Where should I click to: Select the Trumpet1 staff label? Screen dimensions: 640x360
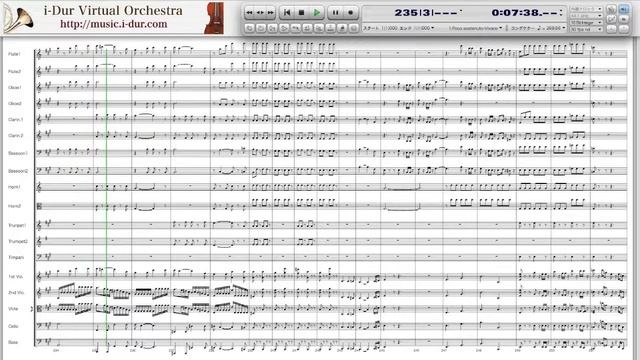tap(17, 225)
